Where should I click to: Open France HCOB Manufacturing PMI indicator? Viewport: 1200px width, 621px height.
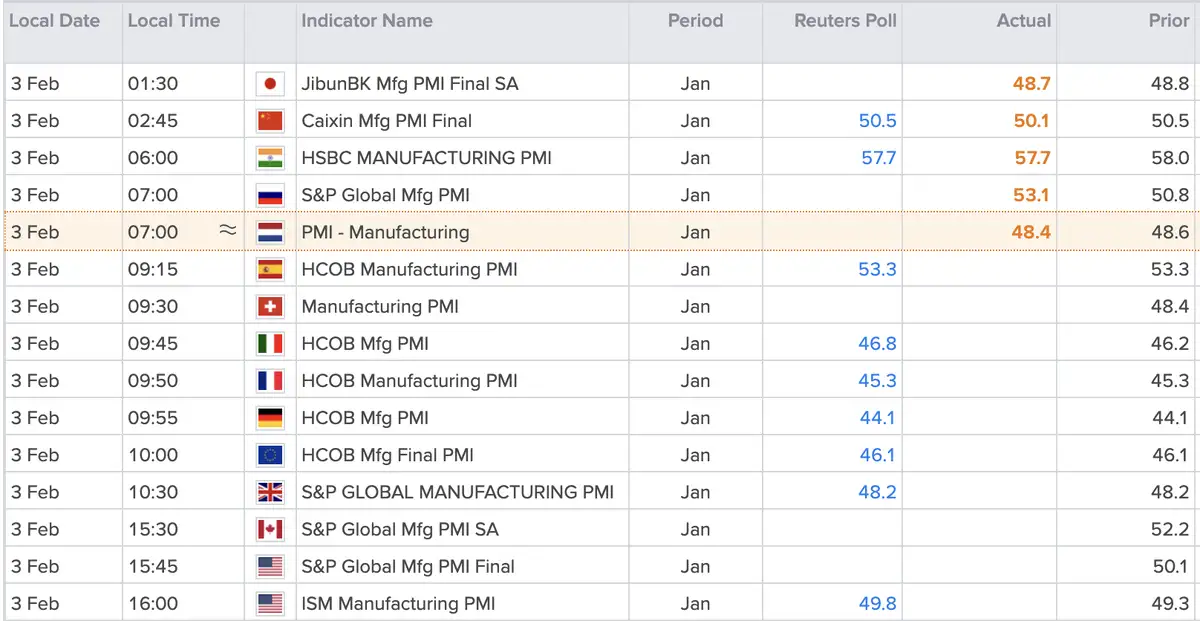[409, 381]
